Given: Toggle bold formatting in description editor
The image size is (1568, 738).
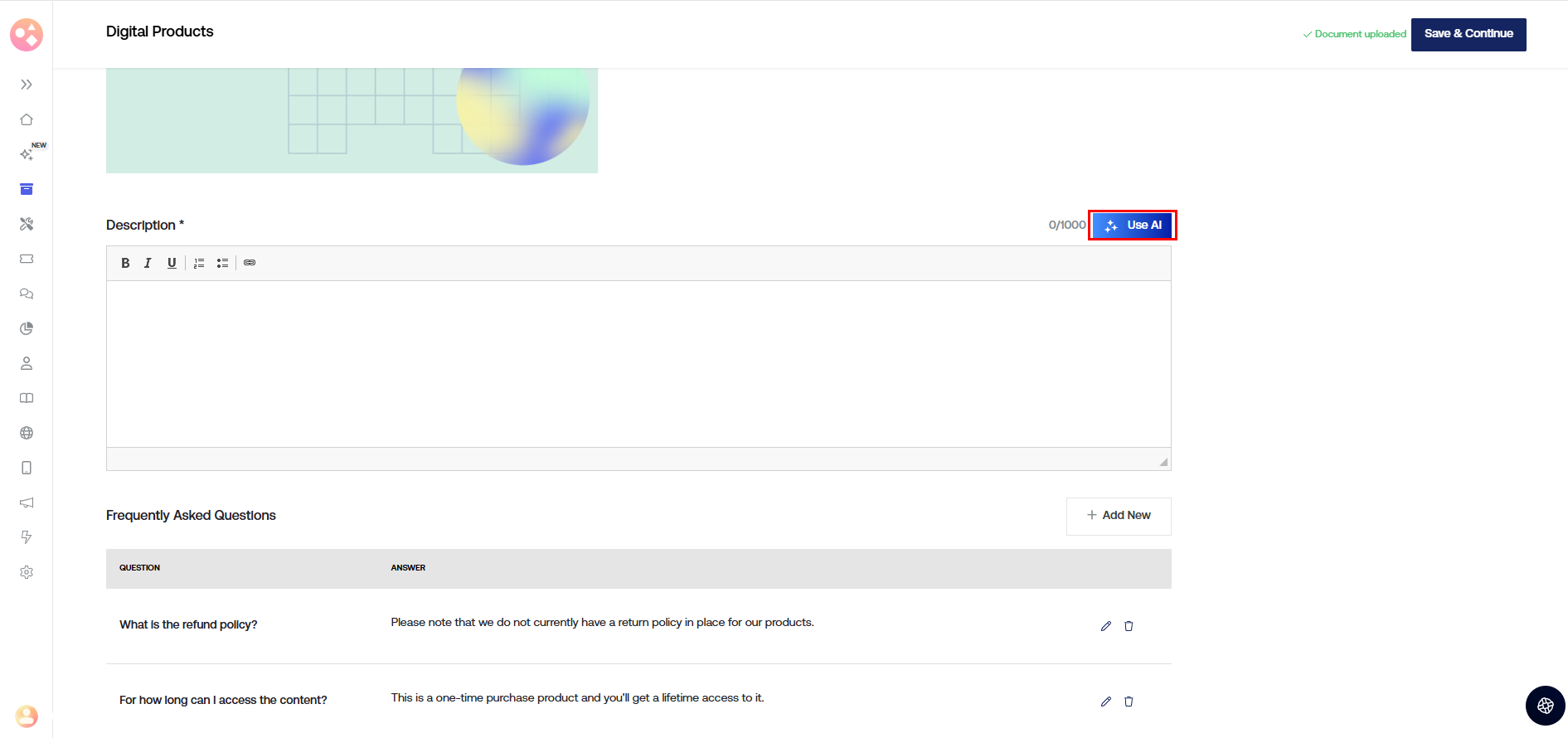Looking at the screenshot, I should (125, 263).
